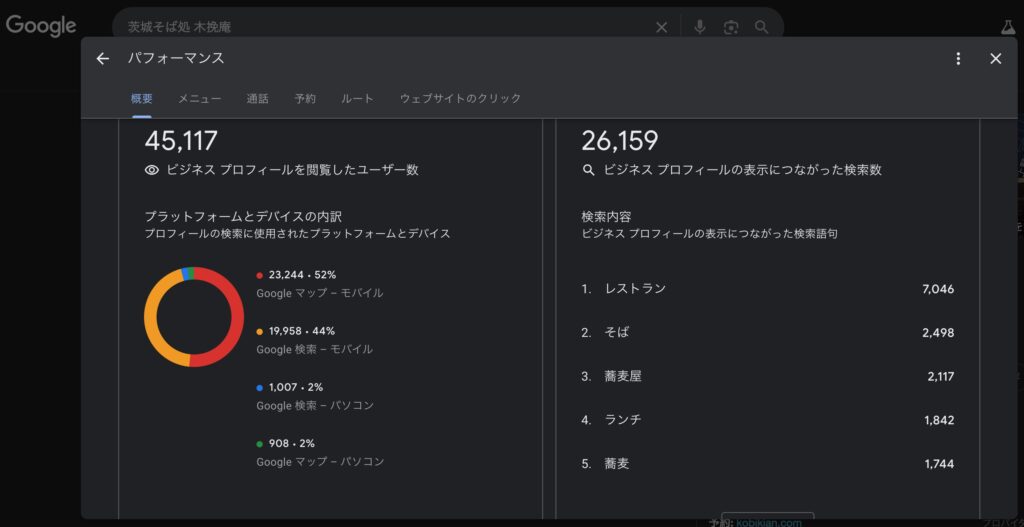Click the 1,842 count value
The height and width of the screenshot is (527, 1024).
click(939, 421)
